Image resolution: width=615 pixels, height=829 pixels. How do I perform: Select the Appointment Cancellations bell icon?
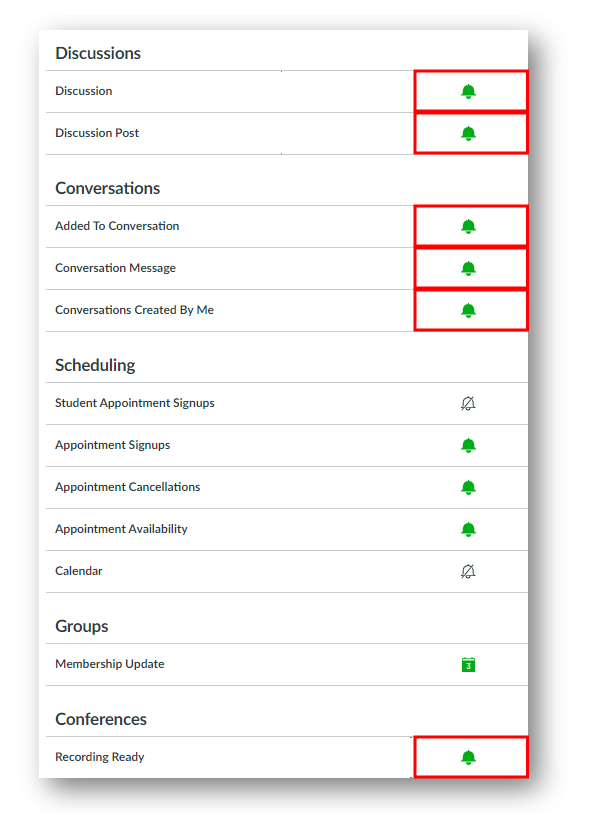click(x=469, y=487)
